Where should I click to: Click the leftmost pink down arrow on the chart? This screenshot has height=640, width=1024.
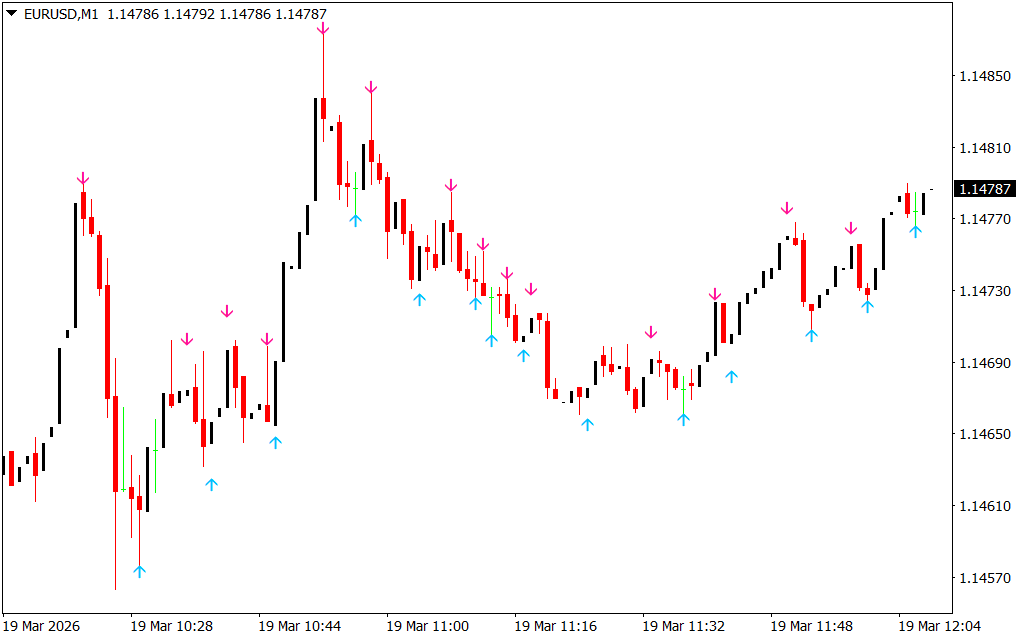(83, 179)
